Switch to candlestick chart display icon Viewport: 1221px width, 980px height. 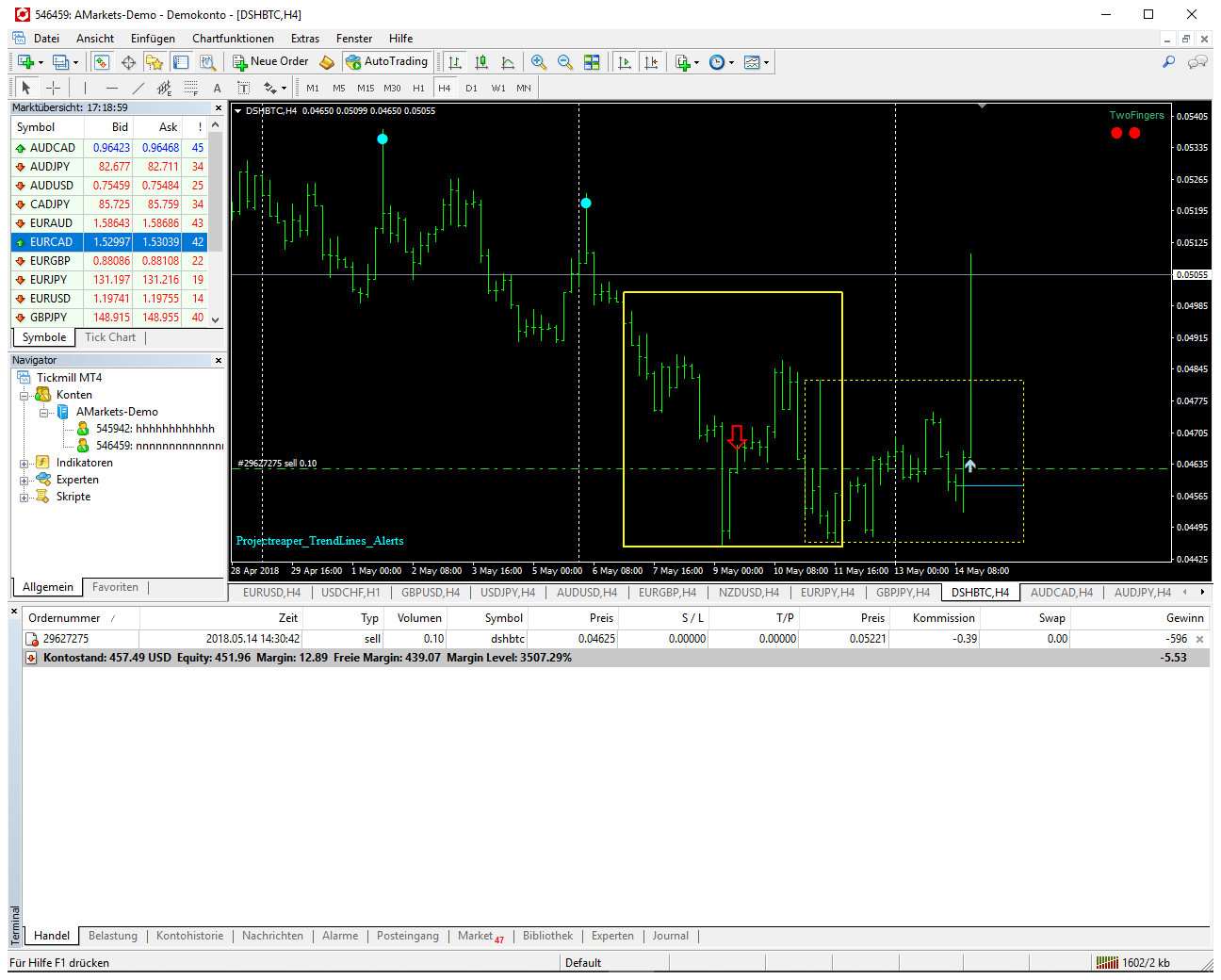tap(481, 62)
